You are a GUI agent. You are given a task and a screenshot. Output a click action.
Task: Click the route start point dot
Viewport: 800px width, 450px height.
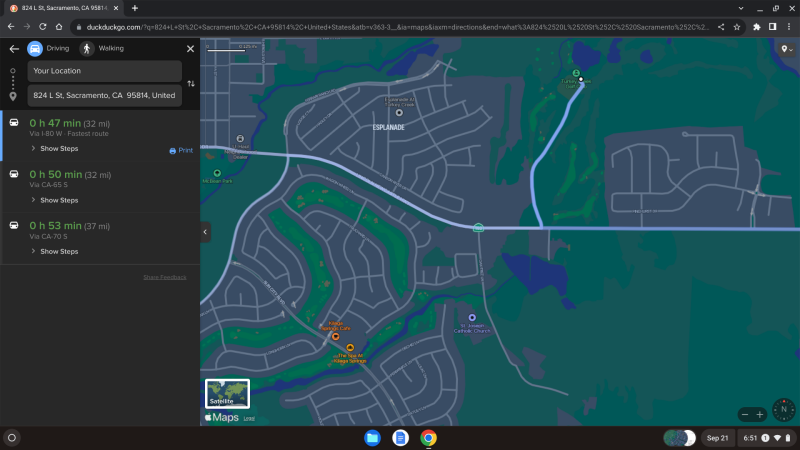pos(581,80)
